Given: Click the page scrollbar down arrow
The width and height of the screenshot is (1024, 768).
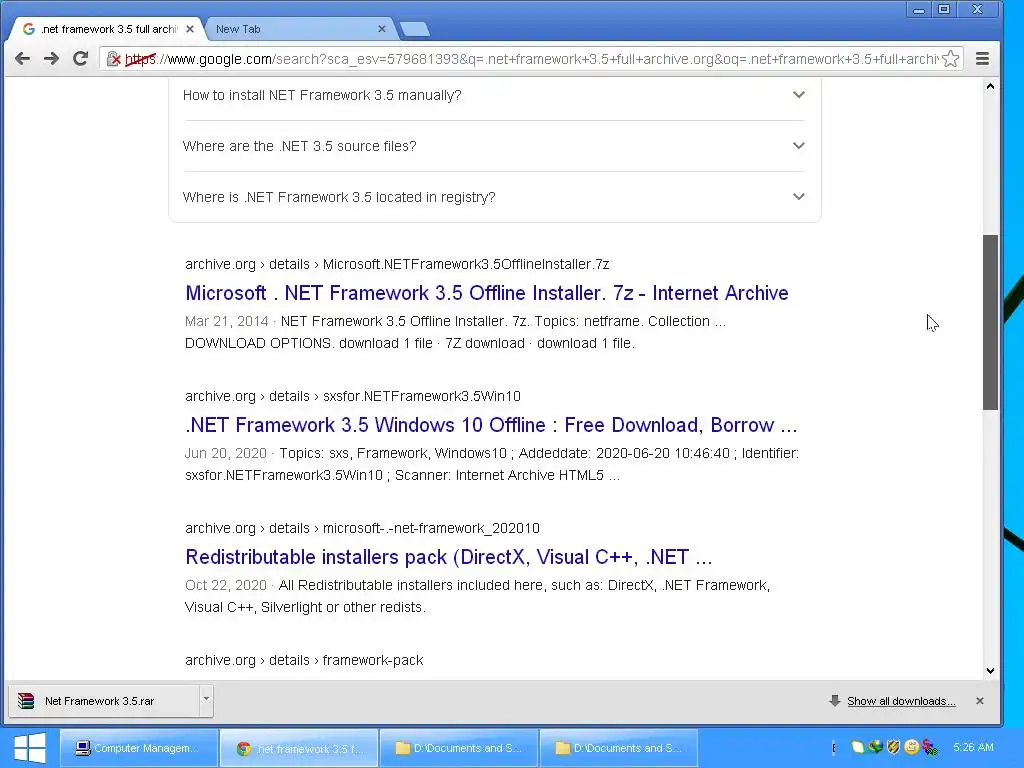Looking at the screenshot, I should 991,670.
